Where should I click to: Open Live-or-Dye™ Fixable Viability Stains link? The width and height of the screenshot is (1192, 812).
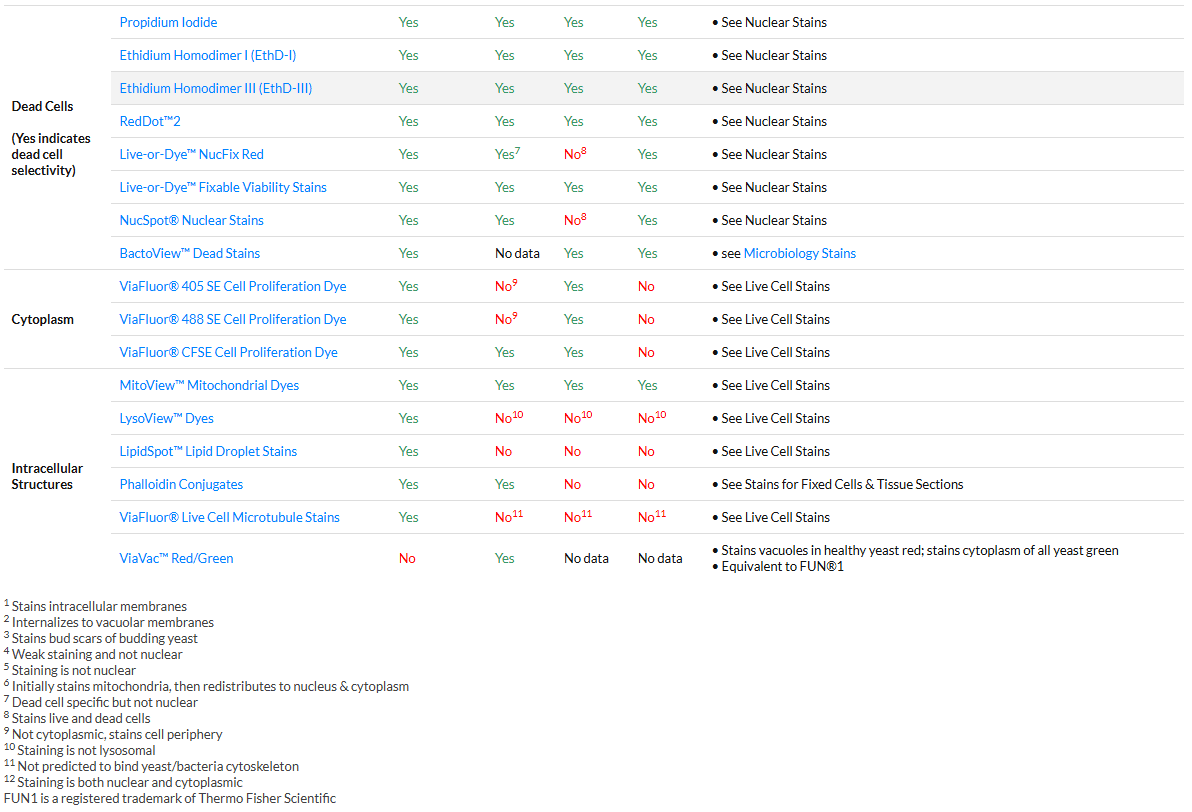pyautogui.click(x=223, y=187)
